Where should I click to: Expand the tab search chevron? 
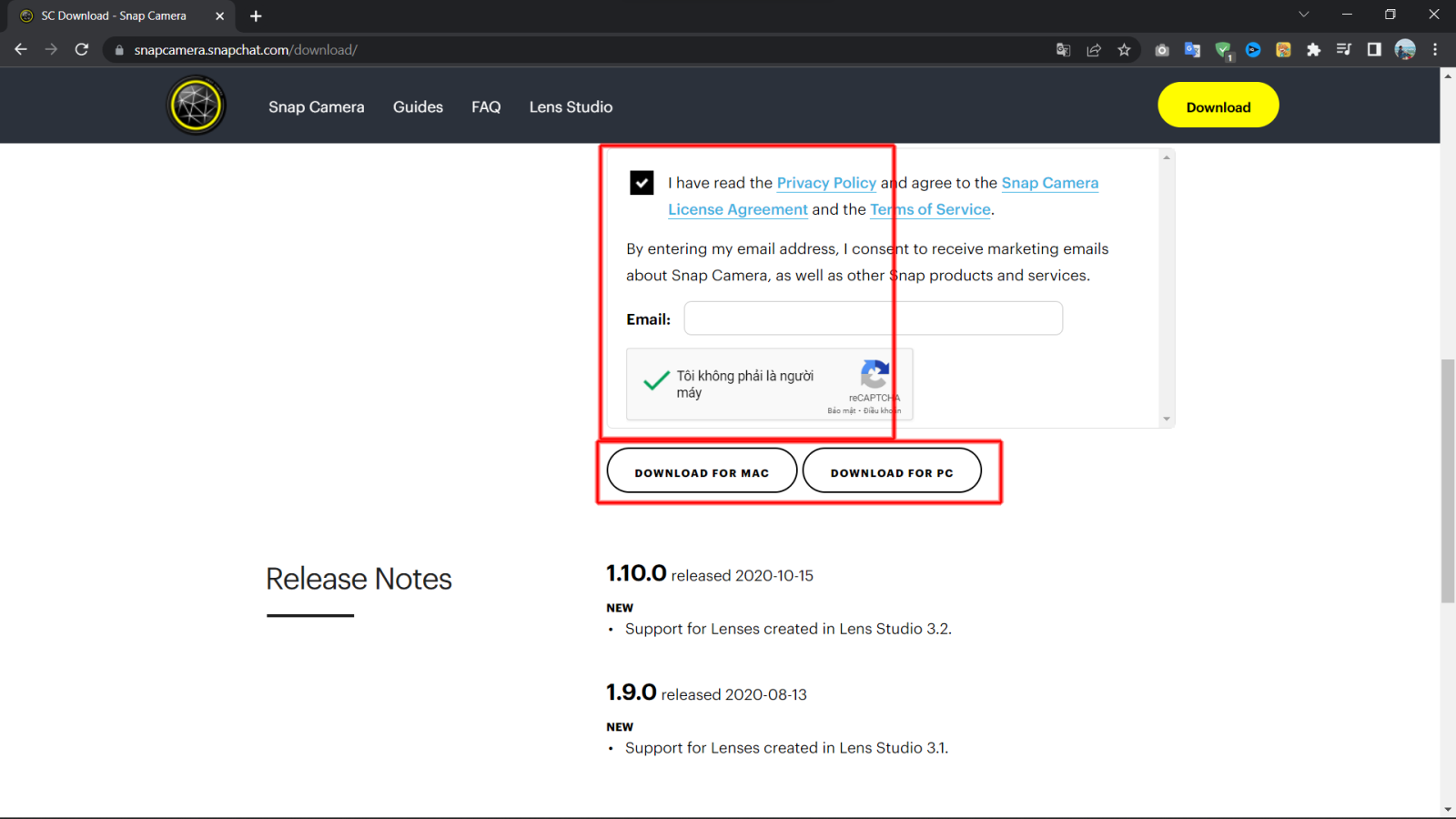coord(1303,15)
